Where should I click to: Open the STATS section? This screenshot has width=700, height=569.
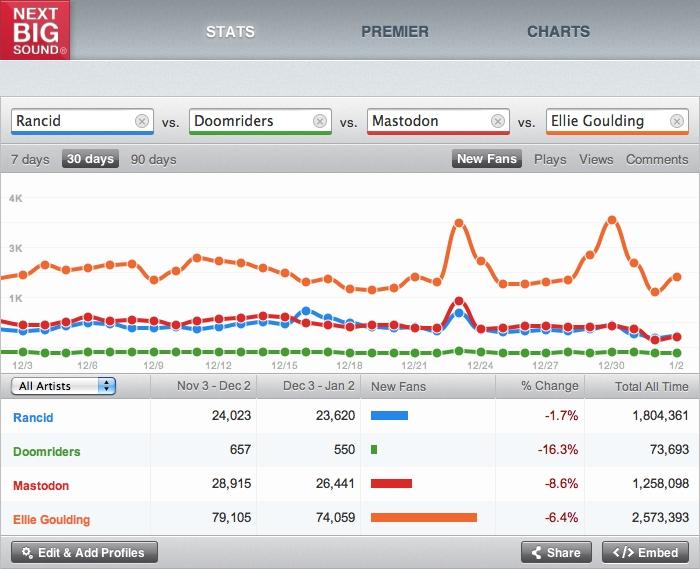[x=230, y=32]
